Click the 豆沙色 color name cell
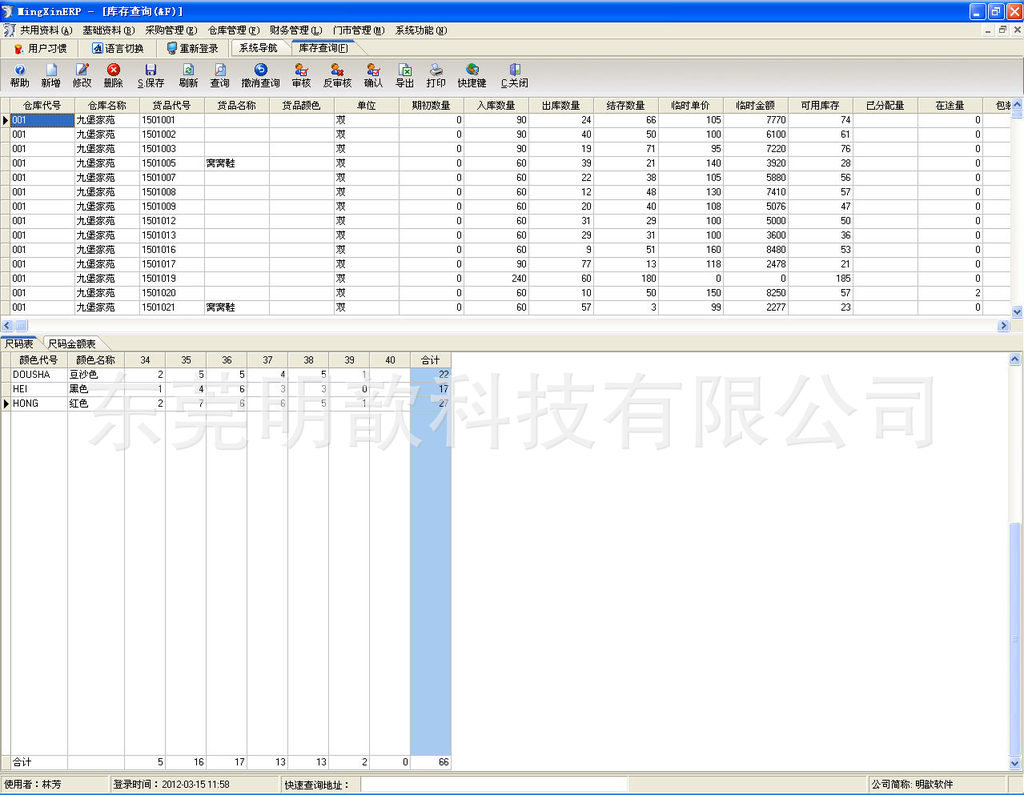This screenshot has width=1024, height=795. 95,374
